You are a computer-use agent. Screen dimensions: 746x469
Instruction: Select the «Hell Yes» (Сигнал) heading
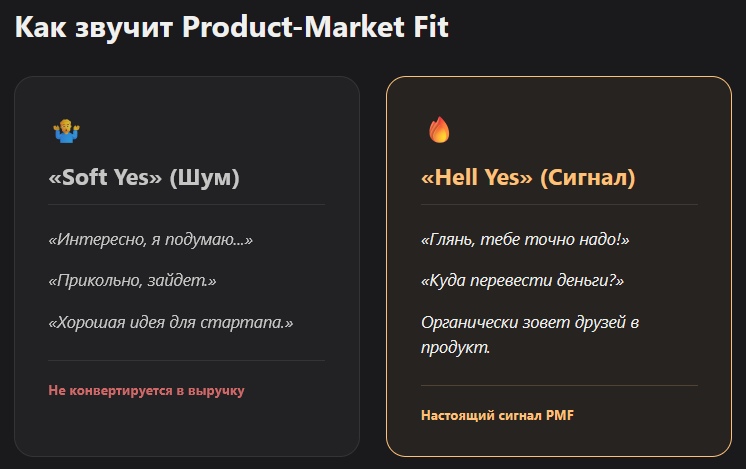tap(528, 177)
